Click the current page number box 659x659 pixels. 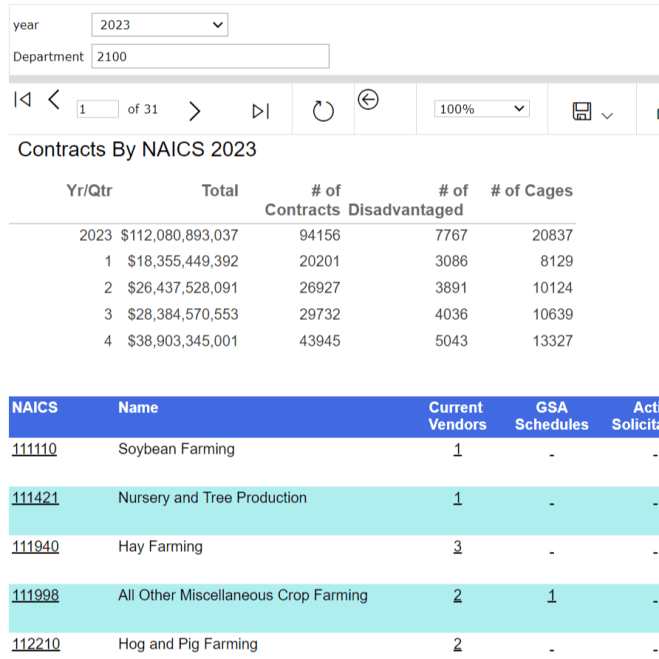98,109
